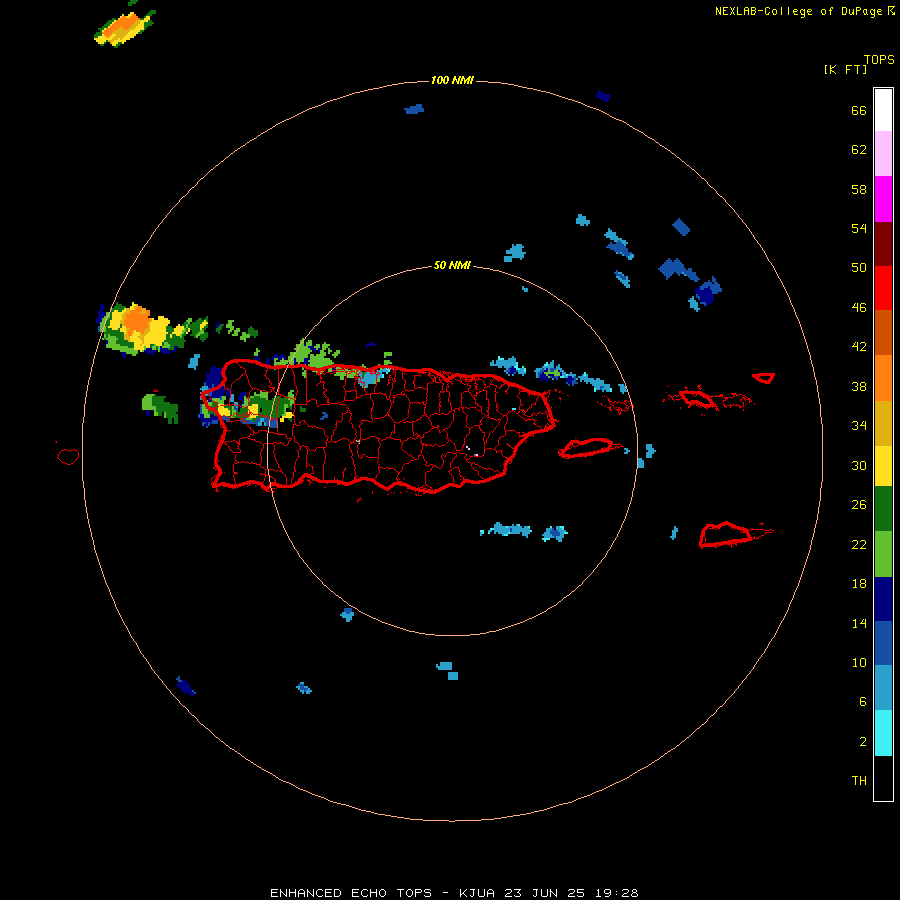Image resolution: width=900 pixels, height=900 pixels.
Task: Pick the dark green legend band
Action: [x=883, y=509]
